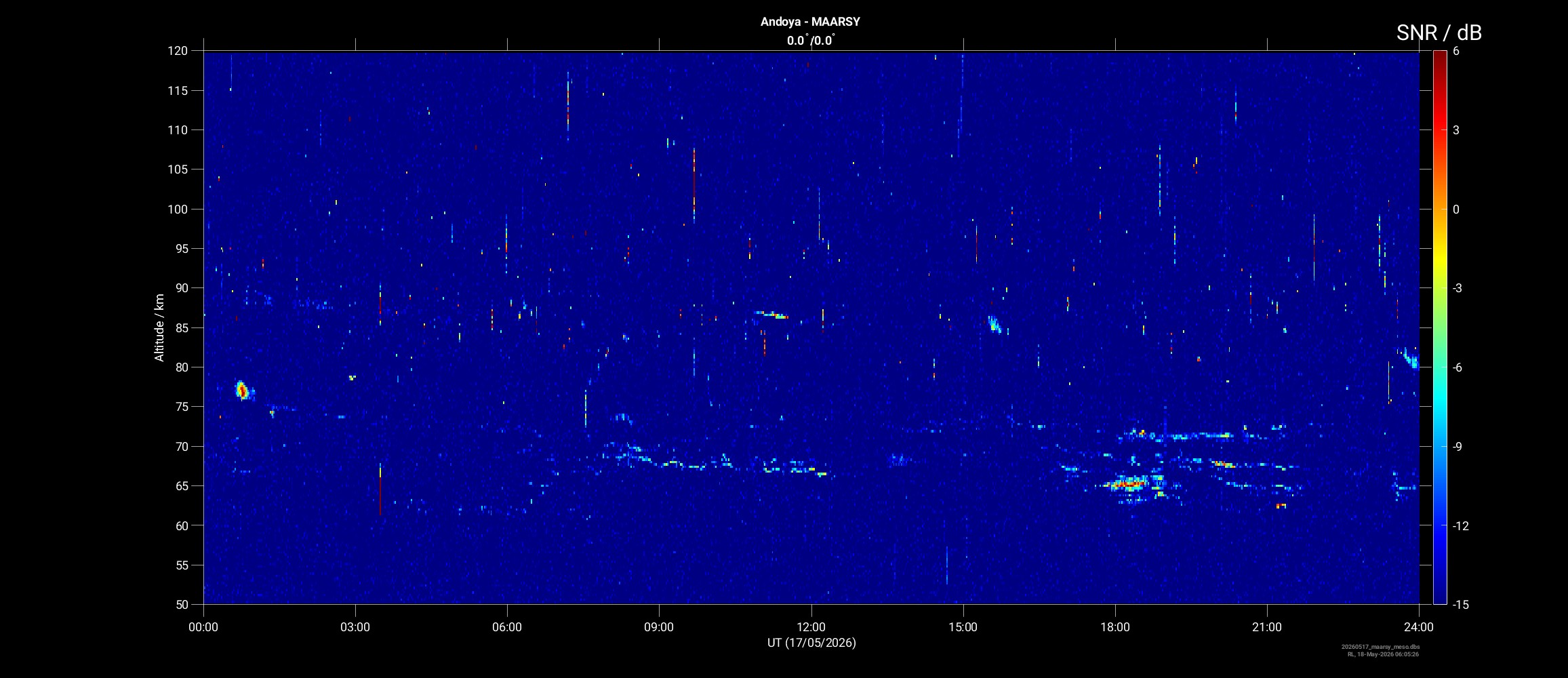Click the SNR gradient colorbar strip
The height and width of the screenshot is (678, 1568).
(1440, 327)
